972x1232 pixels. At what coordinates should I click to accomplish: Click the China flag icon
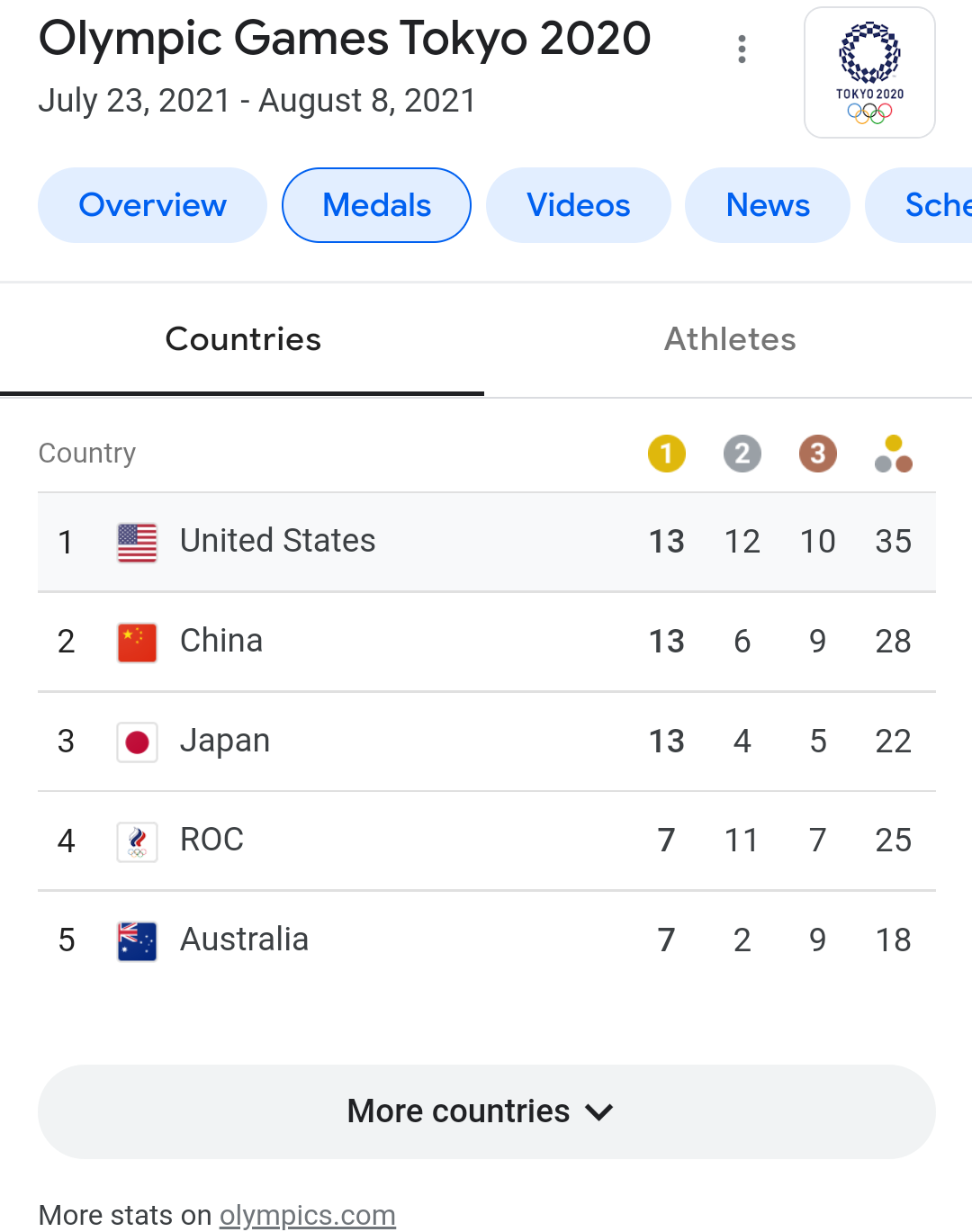[137, 643]
